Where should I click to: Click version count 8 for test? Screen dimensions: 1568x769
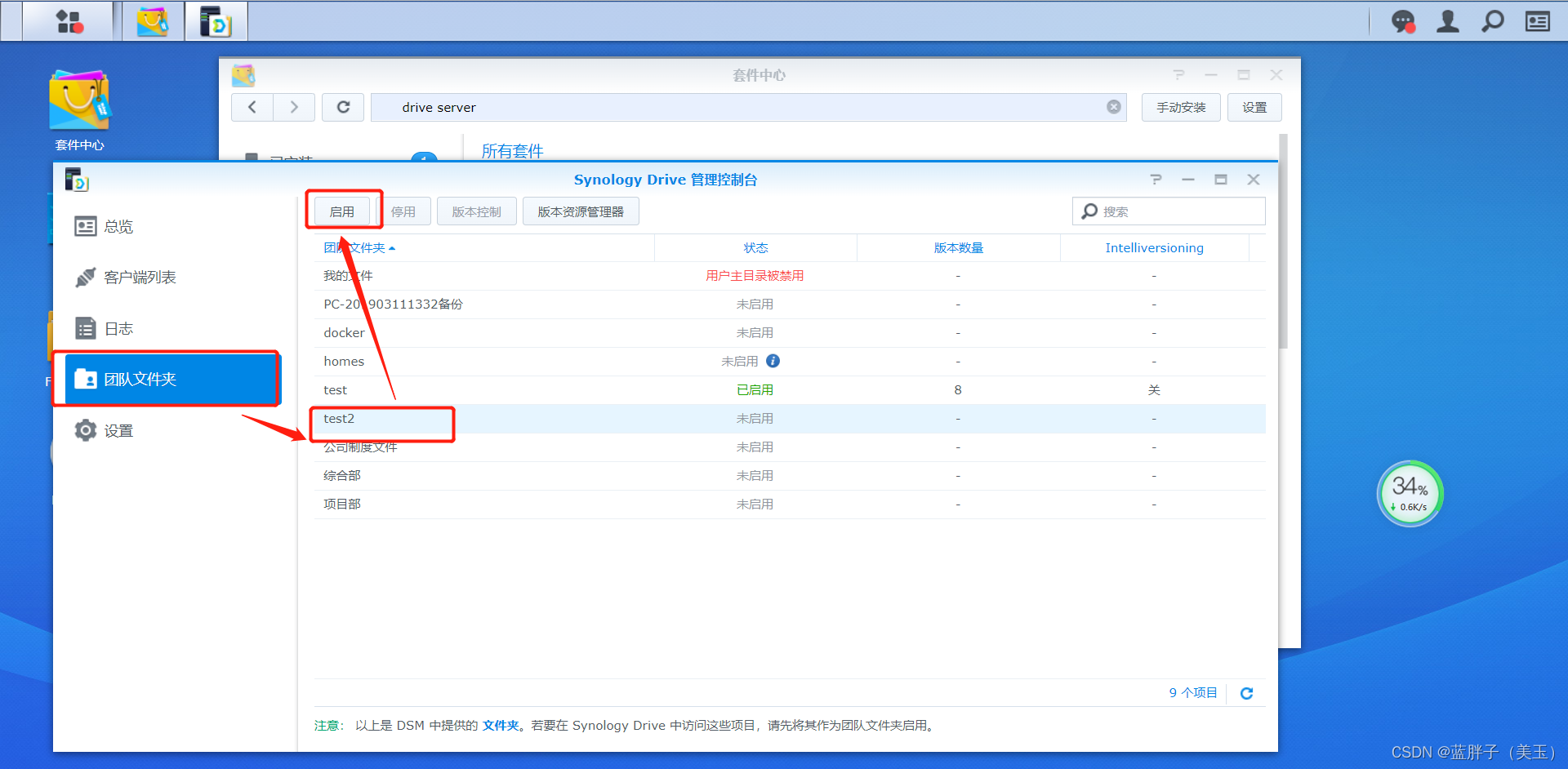(958, 390)
